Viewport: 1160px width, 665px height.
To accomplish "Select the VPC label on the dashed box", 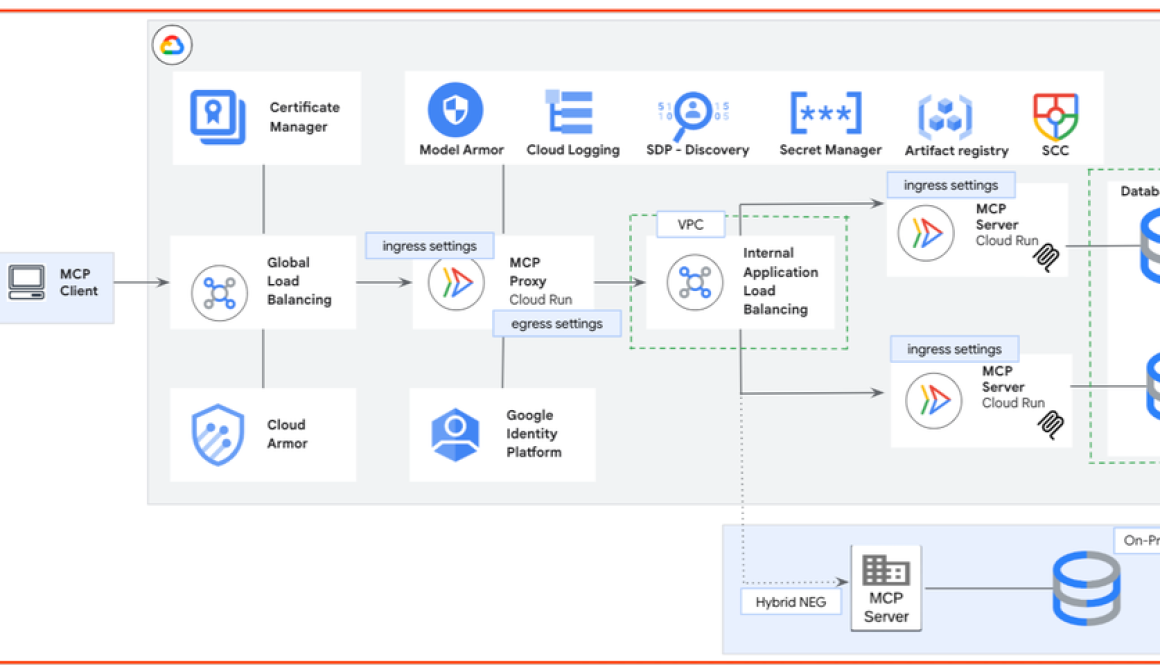I will 689,224.
